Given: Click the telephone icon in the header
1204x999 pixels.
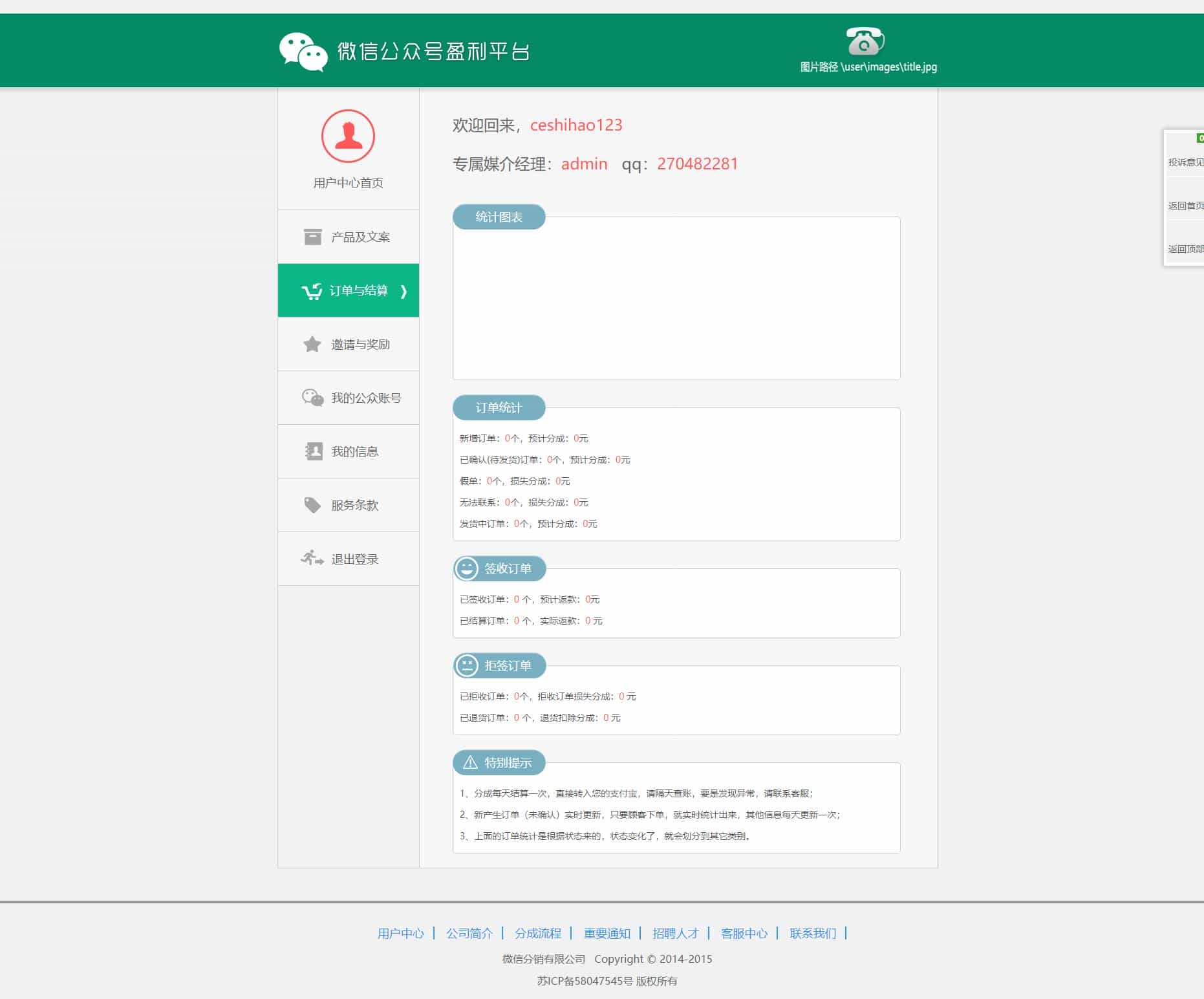Looking at the screenshot, I should click(865, 41).
